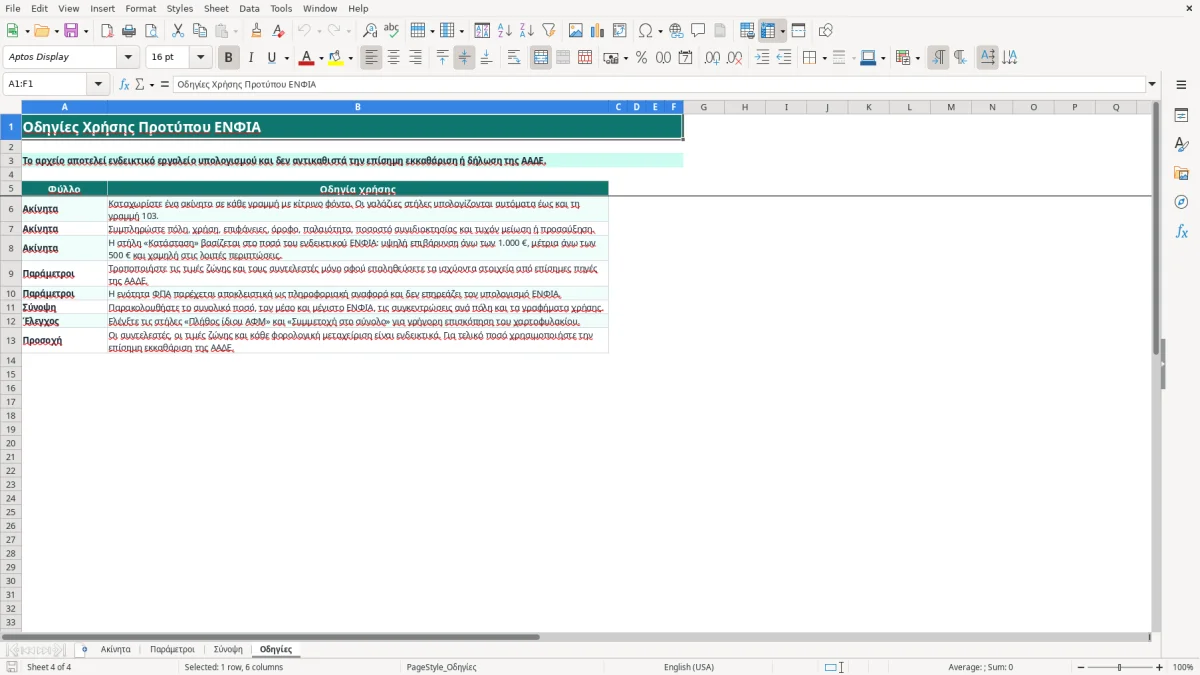Viewport: 1200px width, 675px height.
Task: Open the Font Name dropdown list
Action: point(128,58)
